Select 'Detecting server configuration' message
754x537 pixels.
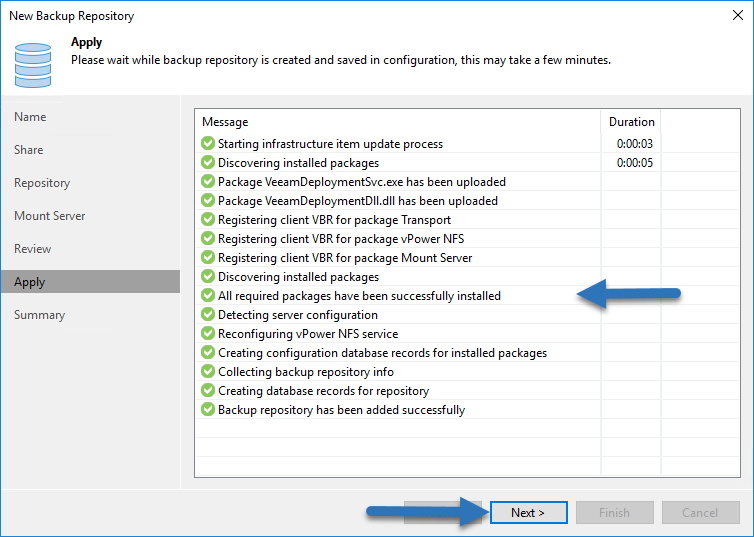[298, 315]
